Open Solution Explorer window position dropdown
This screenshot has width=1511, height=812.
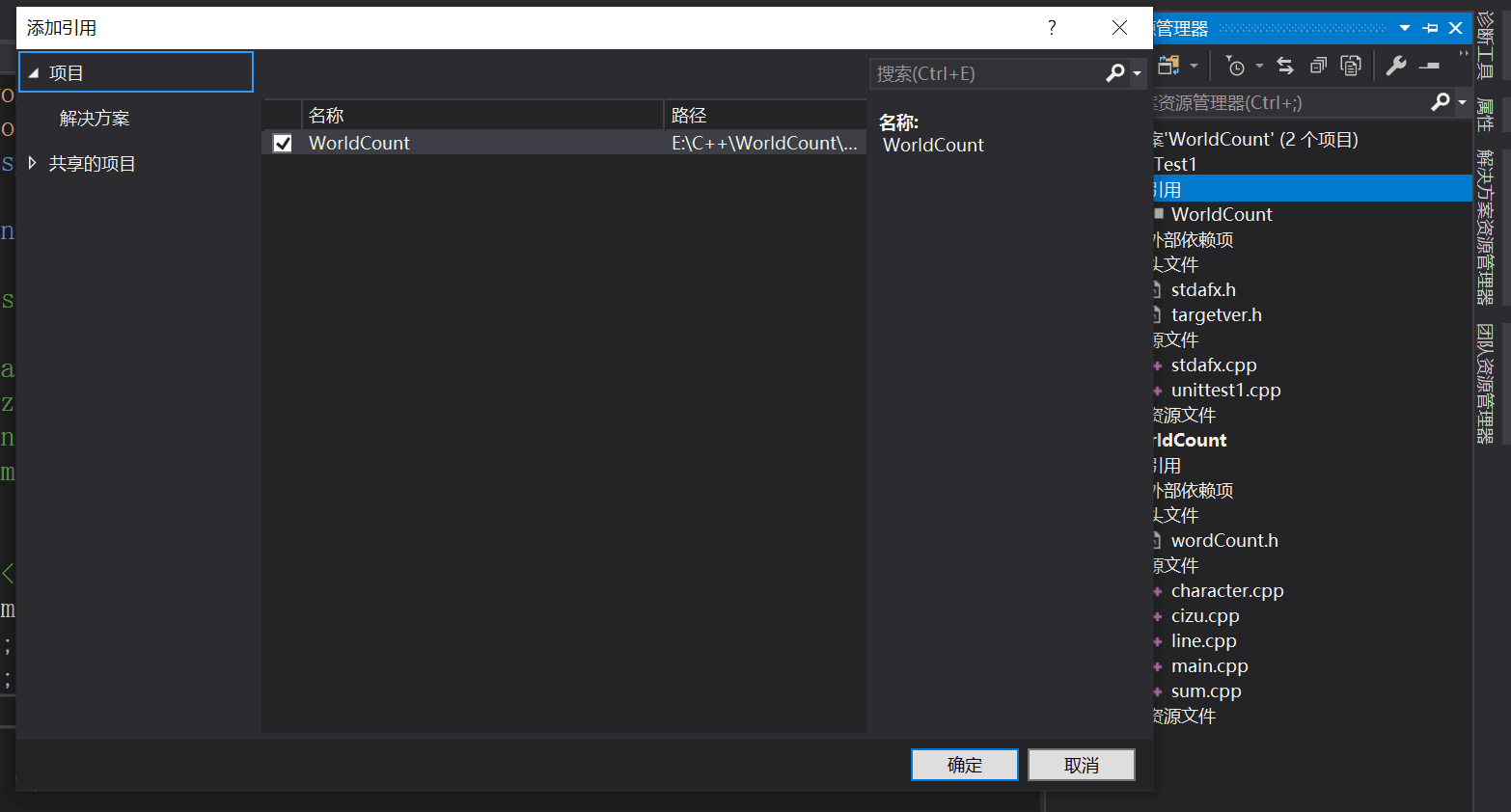coord(1405,28)
